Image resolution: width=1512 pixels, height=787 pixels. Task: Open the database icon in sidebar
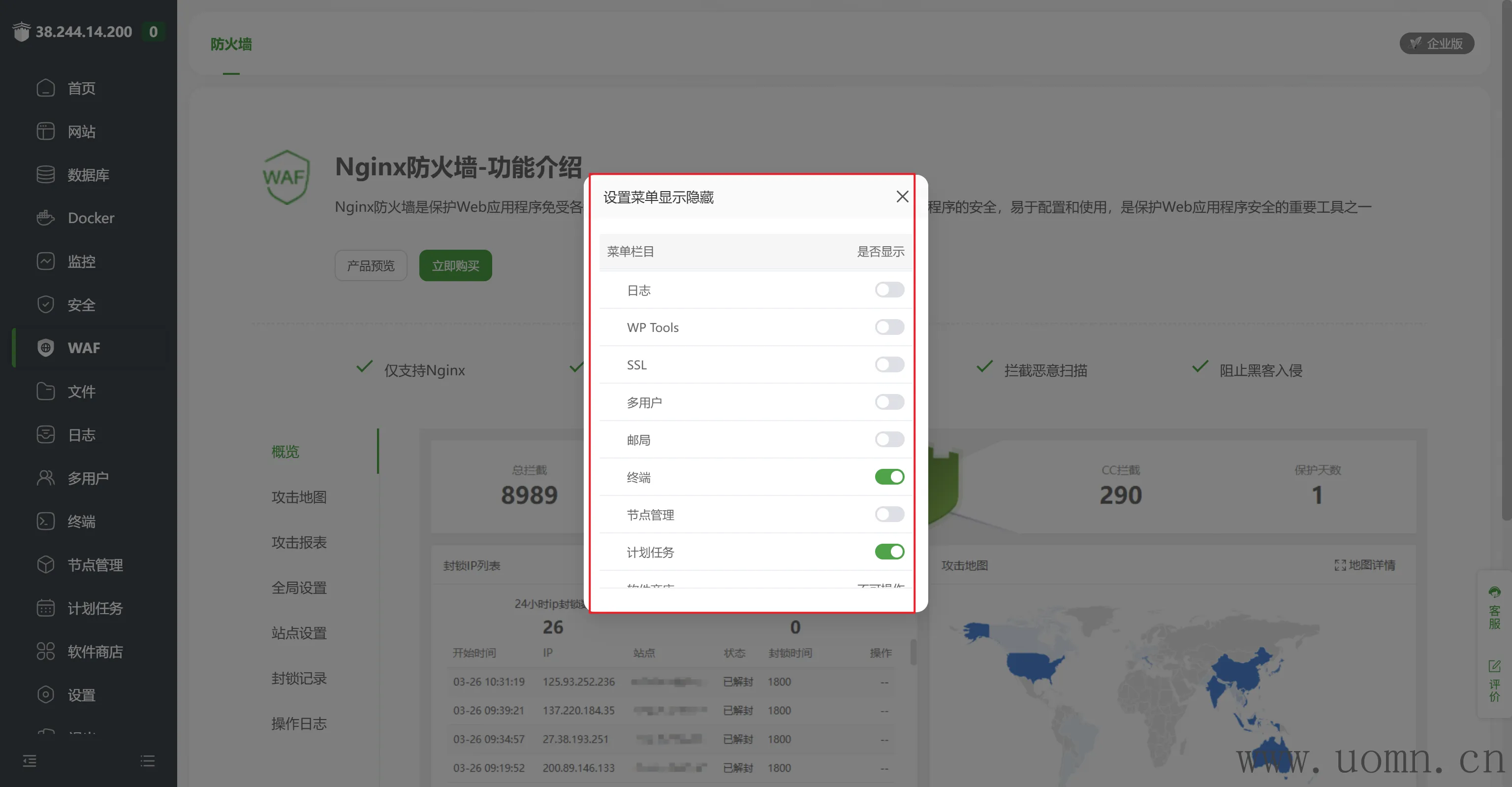click(45, 174)
